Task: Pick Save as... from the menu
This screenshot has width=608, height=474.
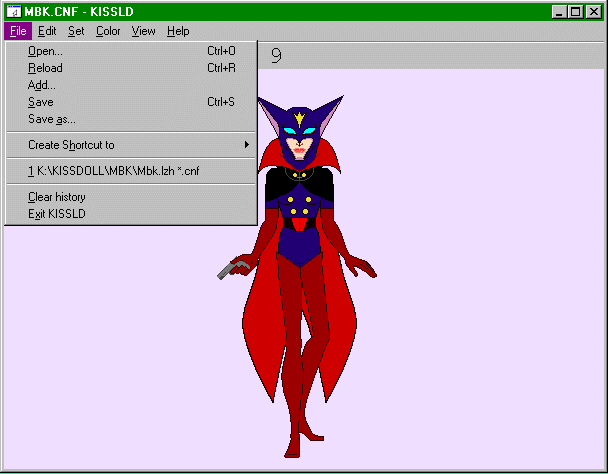Action: [x=52, y=119]
